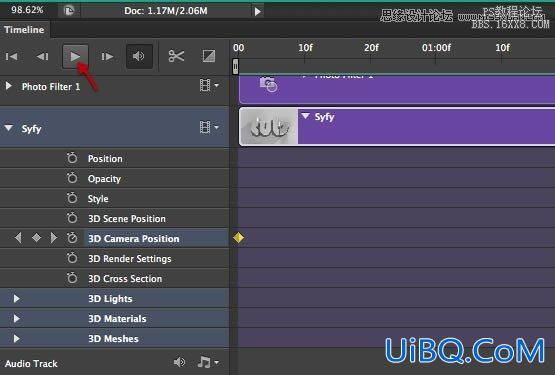
Task: Select yellow 3D Camera Position keyframe
Action: click(x=238, y=238)
